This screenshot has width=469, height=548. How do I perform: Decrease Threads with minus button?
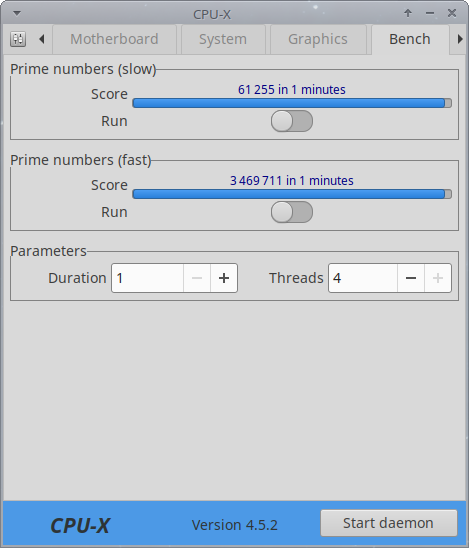pyautogui.click(x=411, y=278)
